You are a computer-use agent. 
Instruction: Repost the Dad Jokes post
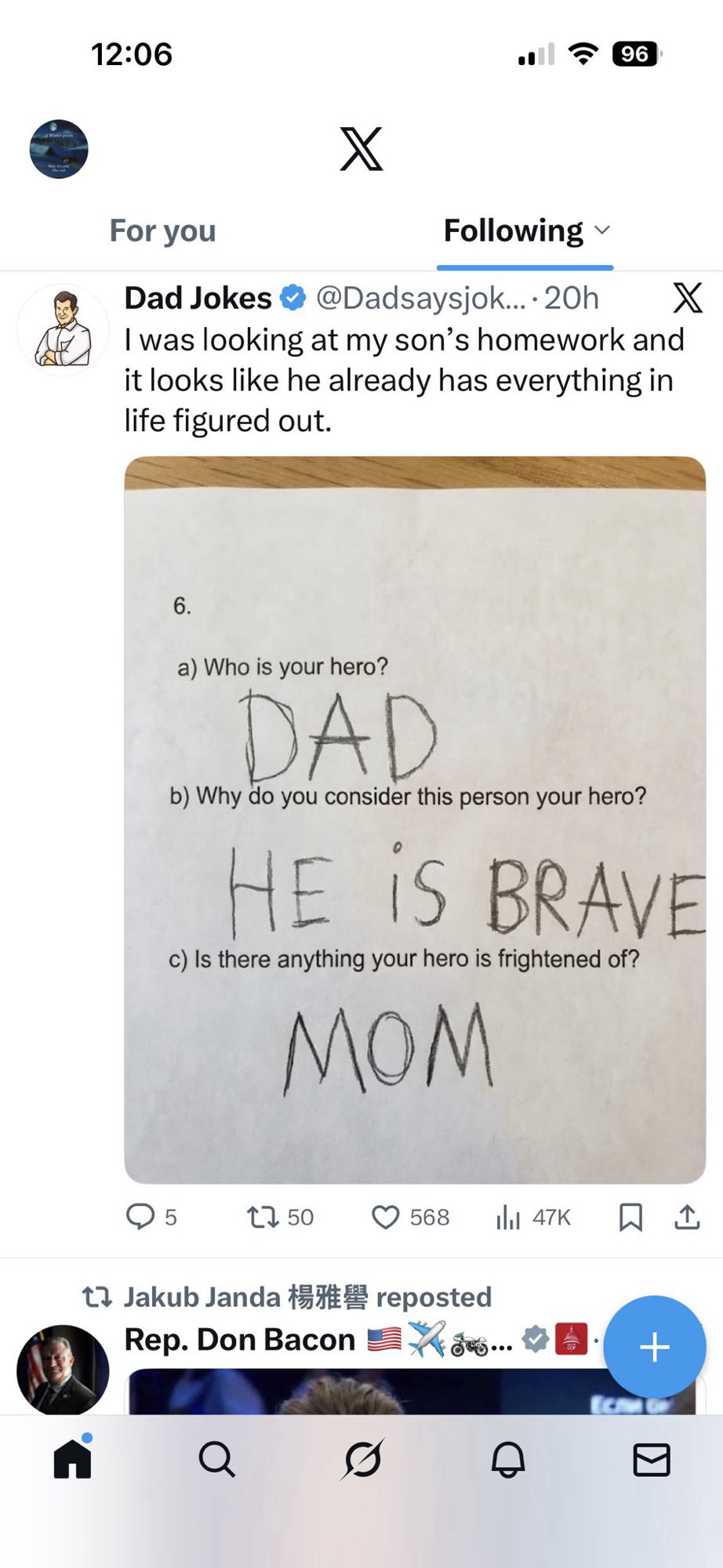[x=263, y=1217]
